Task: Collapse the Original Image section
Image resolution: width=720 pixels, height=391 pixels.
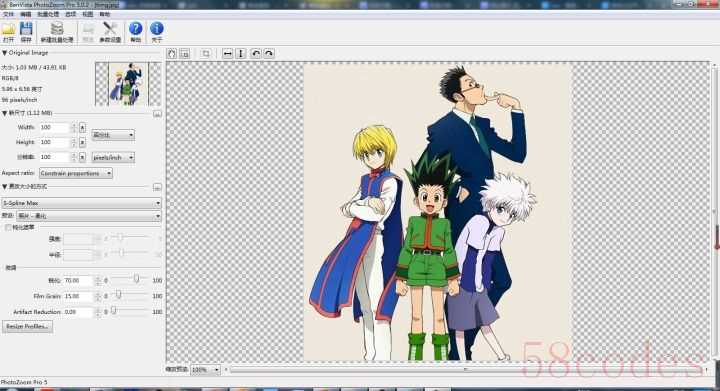Action: point(5,53)
